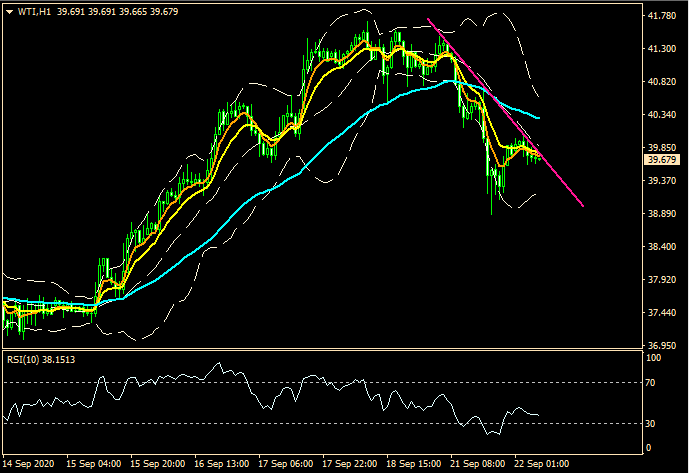Click the WTI,H1 chart title text

coord(36,10)
